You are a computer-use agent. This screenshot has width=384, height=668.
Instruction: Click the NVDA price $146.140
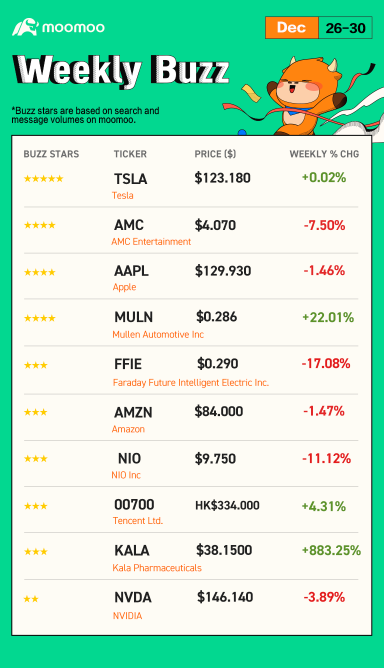point(225,597)
